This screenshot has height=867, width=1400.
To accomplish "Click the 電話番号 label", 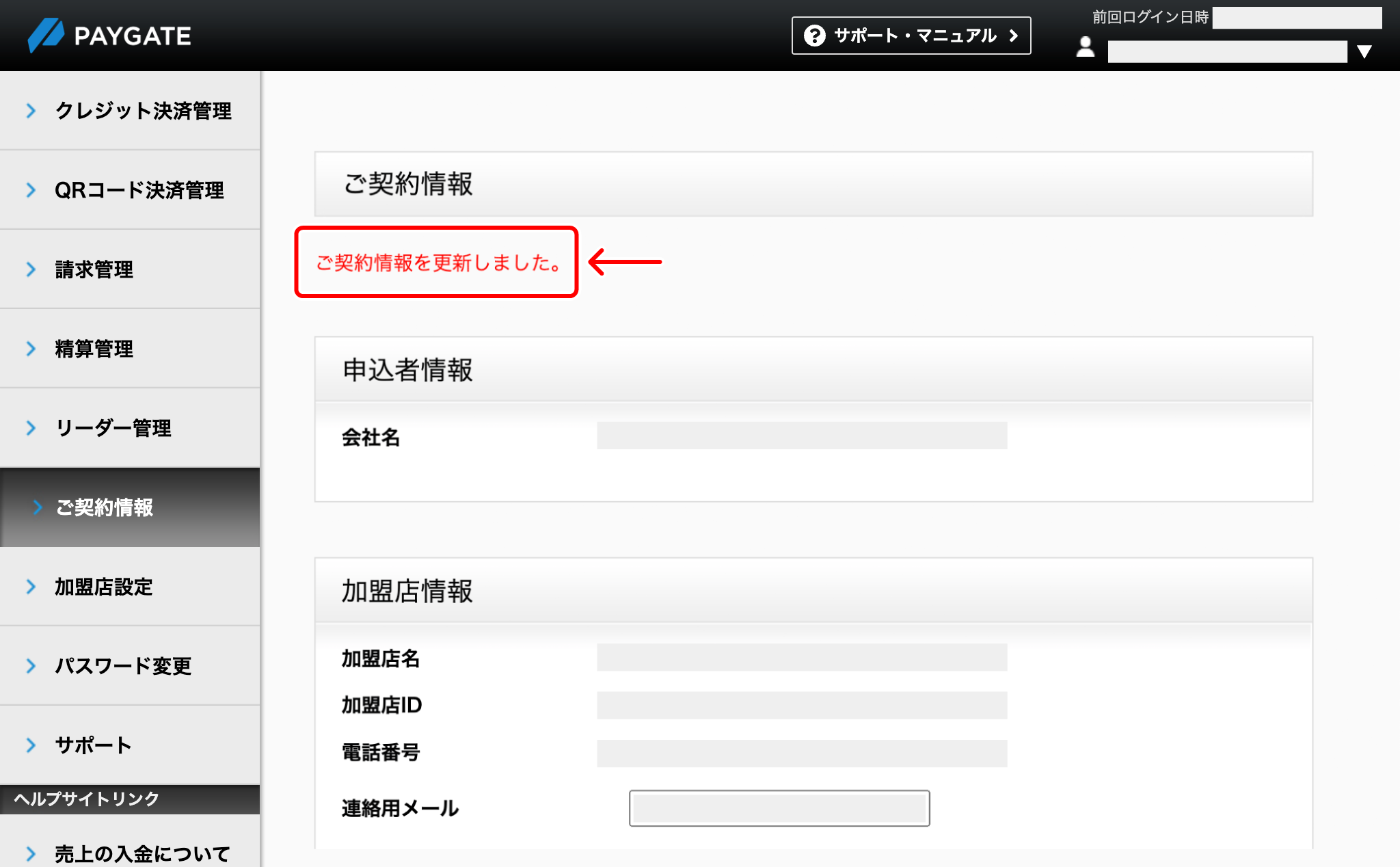I will pyautogui.click(x=381, y=753).
